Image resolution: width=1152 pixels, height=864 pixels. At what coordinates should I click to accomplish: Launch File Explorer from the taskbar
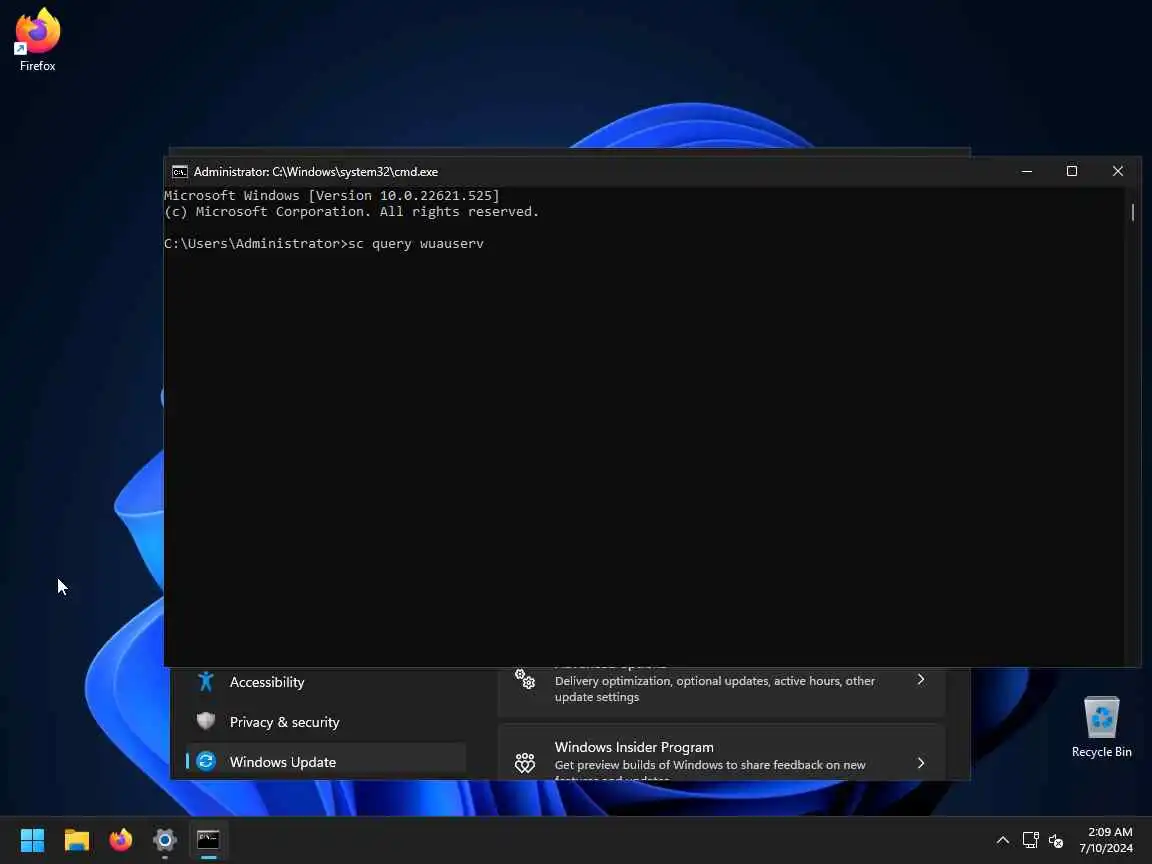pos(76,840)
